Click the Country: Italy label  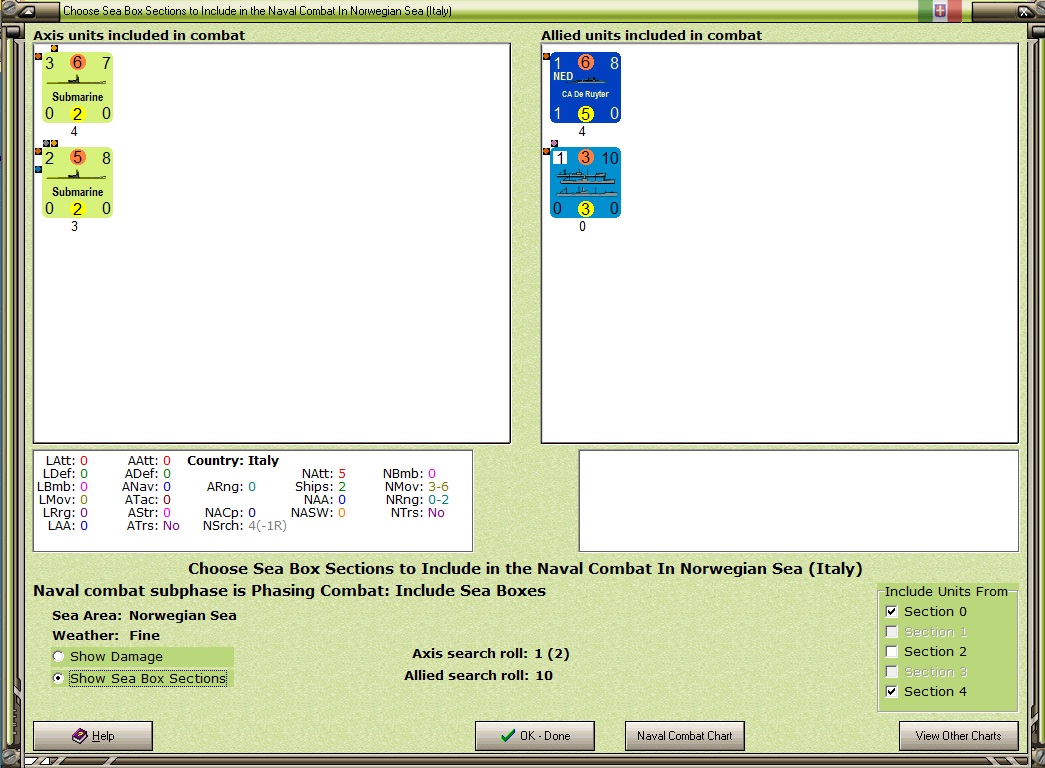(x=233, y=461)
